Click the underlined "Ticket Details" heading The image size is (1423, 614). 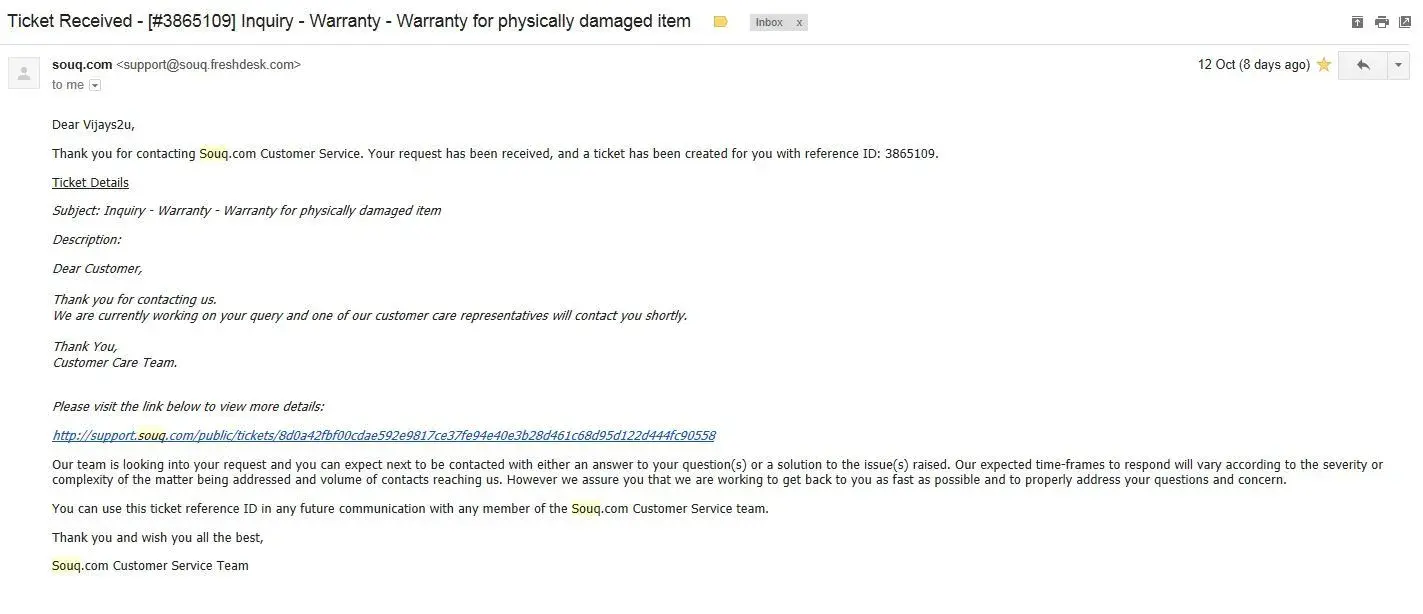[90, 183]
